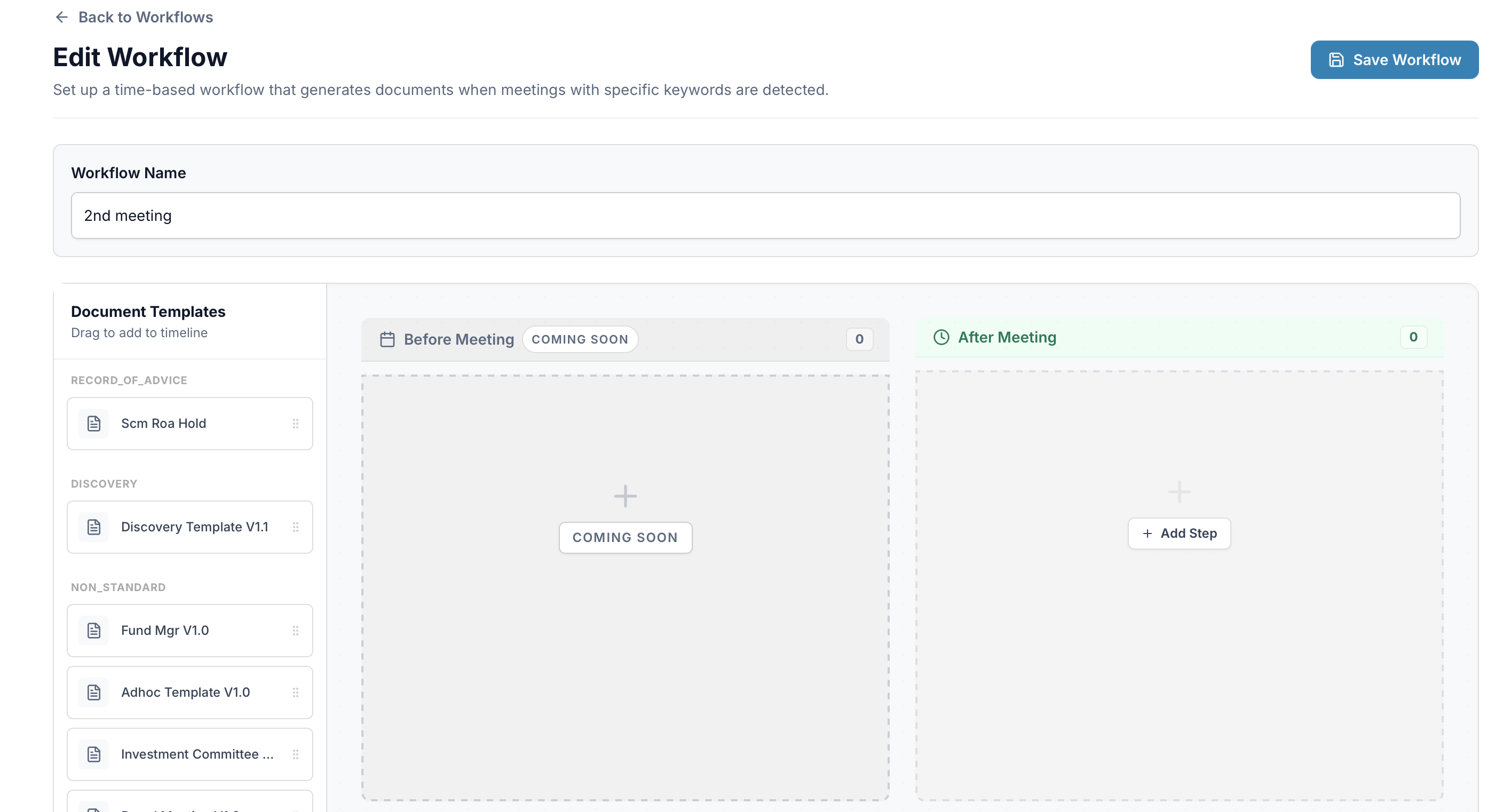The width and height of the screenshot is (1503, 812).
Task: Click the Scm Roa Hold drag handle
Action: (x=295, y=424)
